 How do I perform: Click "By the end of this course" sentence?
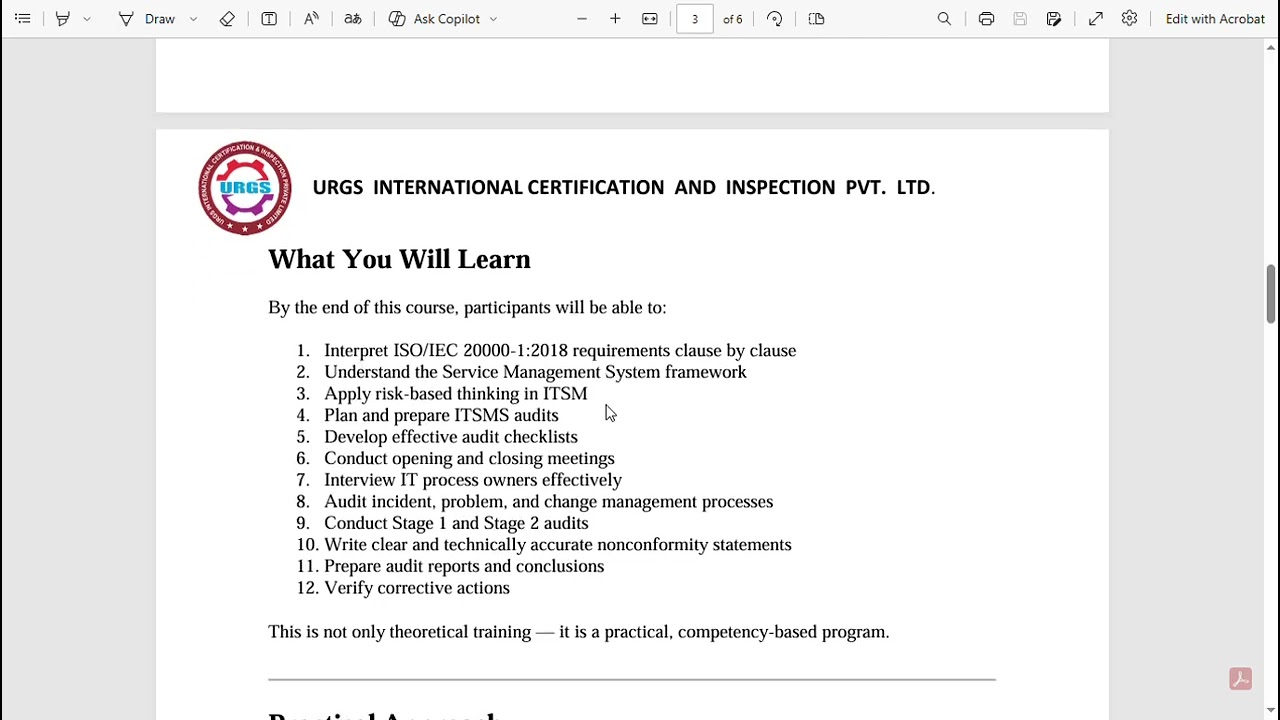pos(467,307)
